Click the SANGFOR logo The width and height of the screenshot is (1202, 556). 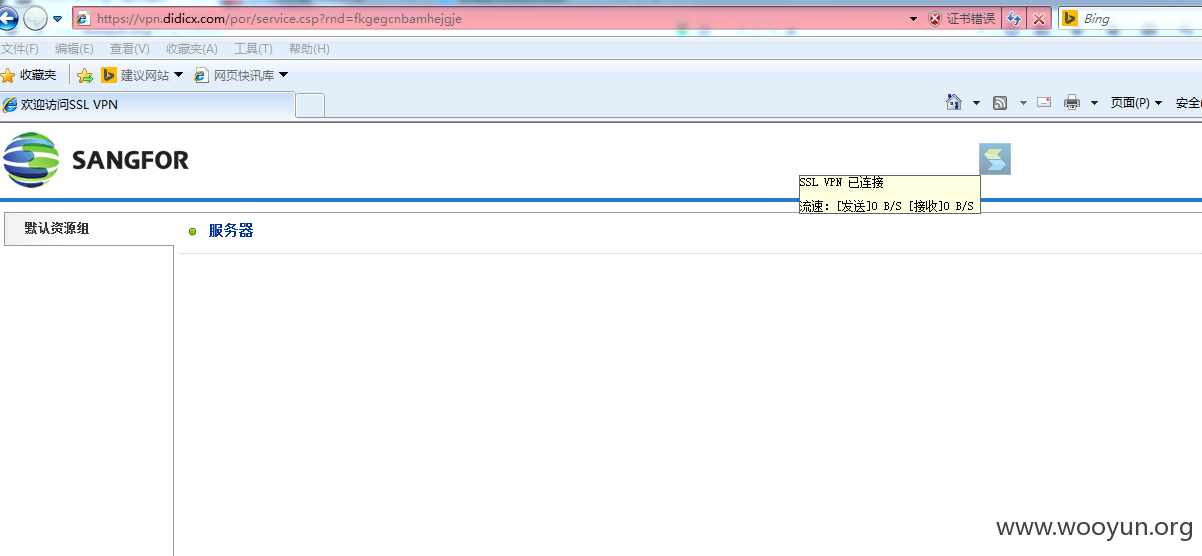pyautogui.click(x=96, y=160)
